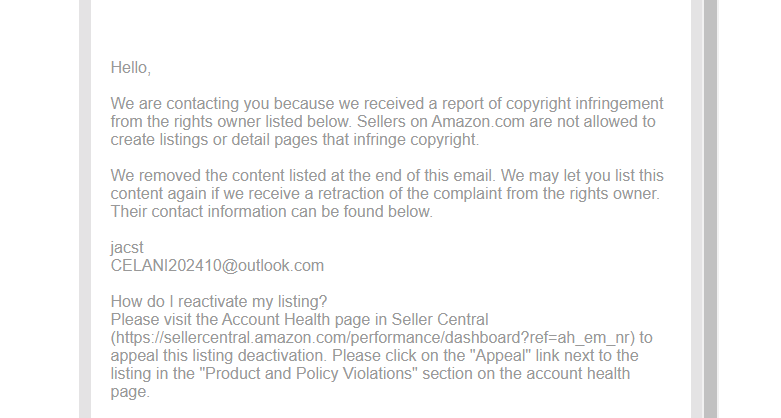
Task: Click the rights owner name 'jacst'
Action: click(x=127, y=248)
